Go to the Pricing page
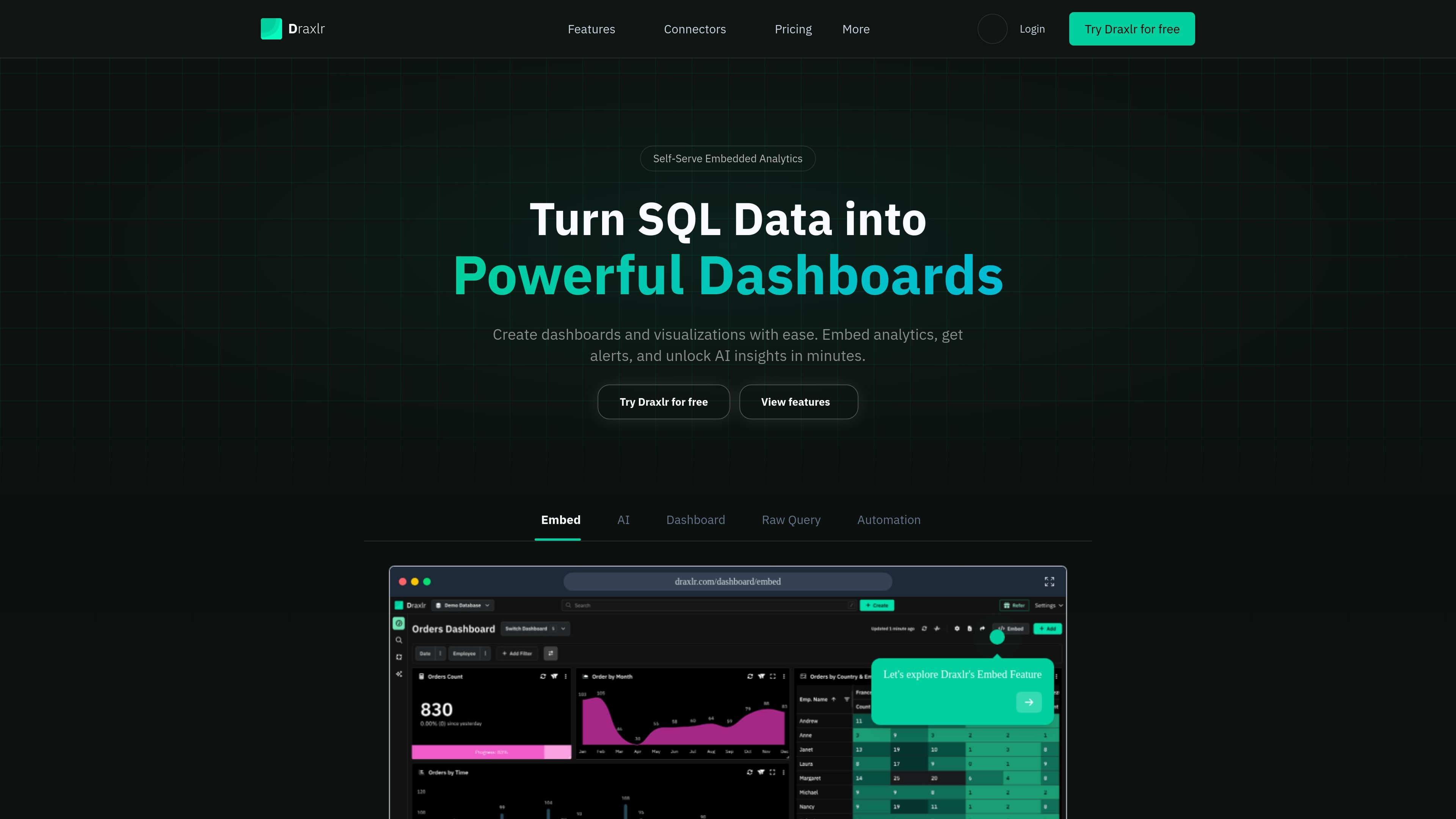The width and height of the screenshot is (1456, 819). (x=793, y=29)
